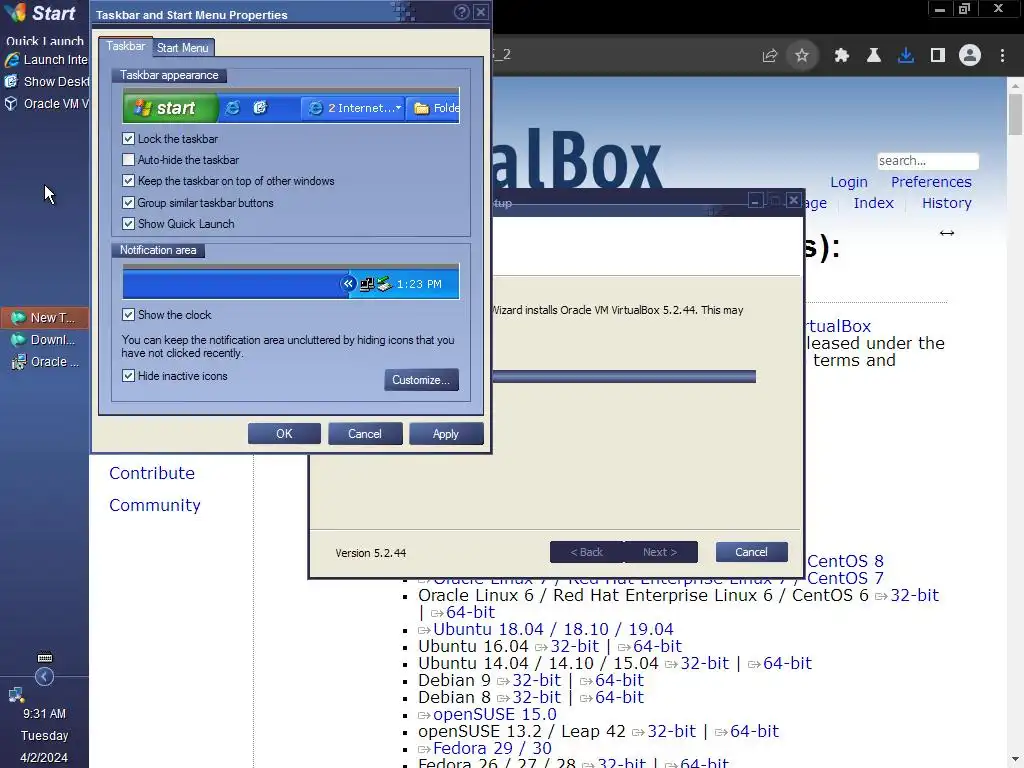Open Ubuntu 18.04 / 18.10 / 19.04 link
This screenshot has height=768, width=1024.
tap(553, 629)
